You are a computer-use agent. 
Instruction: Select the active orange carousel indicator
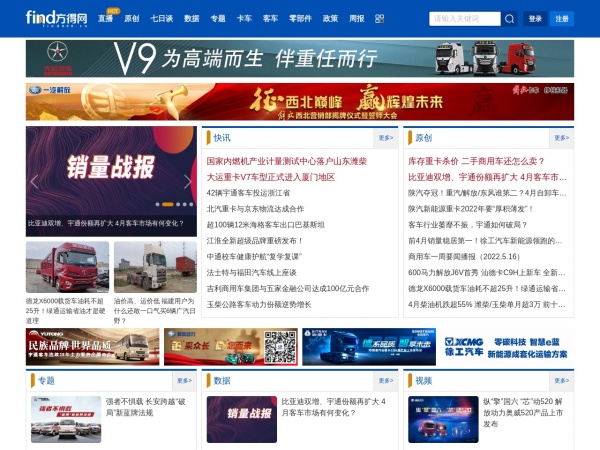point(168,204)
